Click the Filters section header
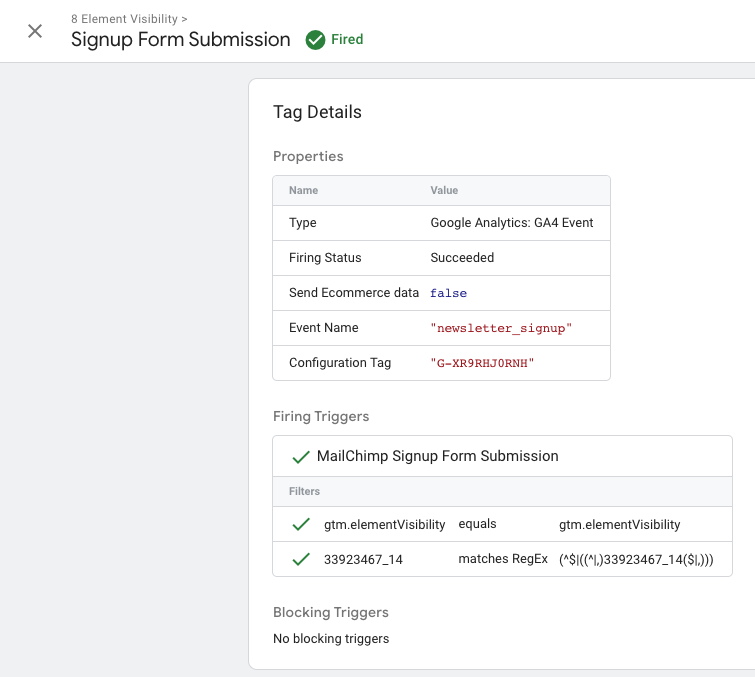 pos(304,492)
